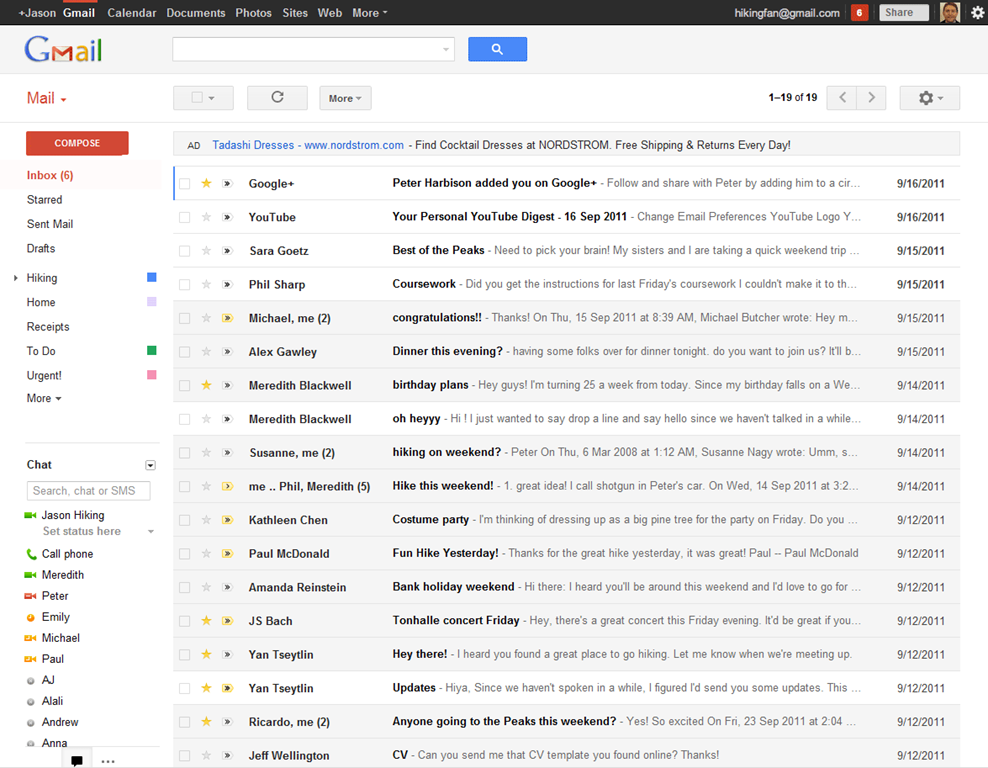Image resolution: width=988 pixels, height=768 pixels.
Task: Open the settings gear dropdown in the mail toolbar
Action: 929,98
